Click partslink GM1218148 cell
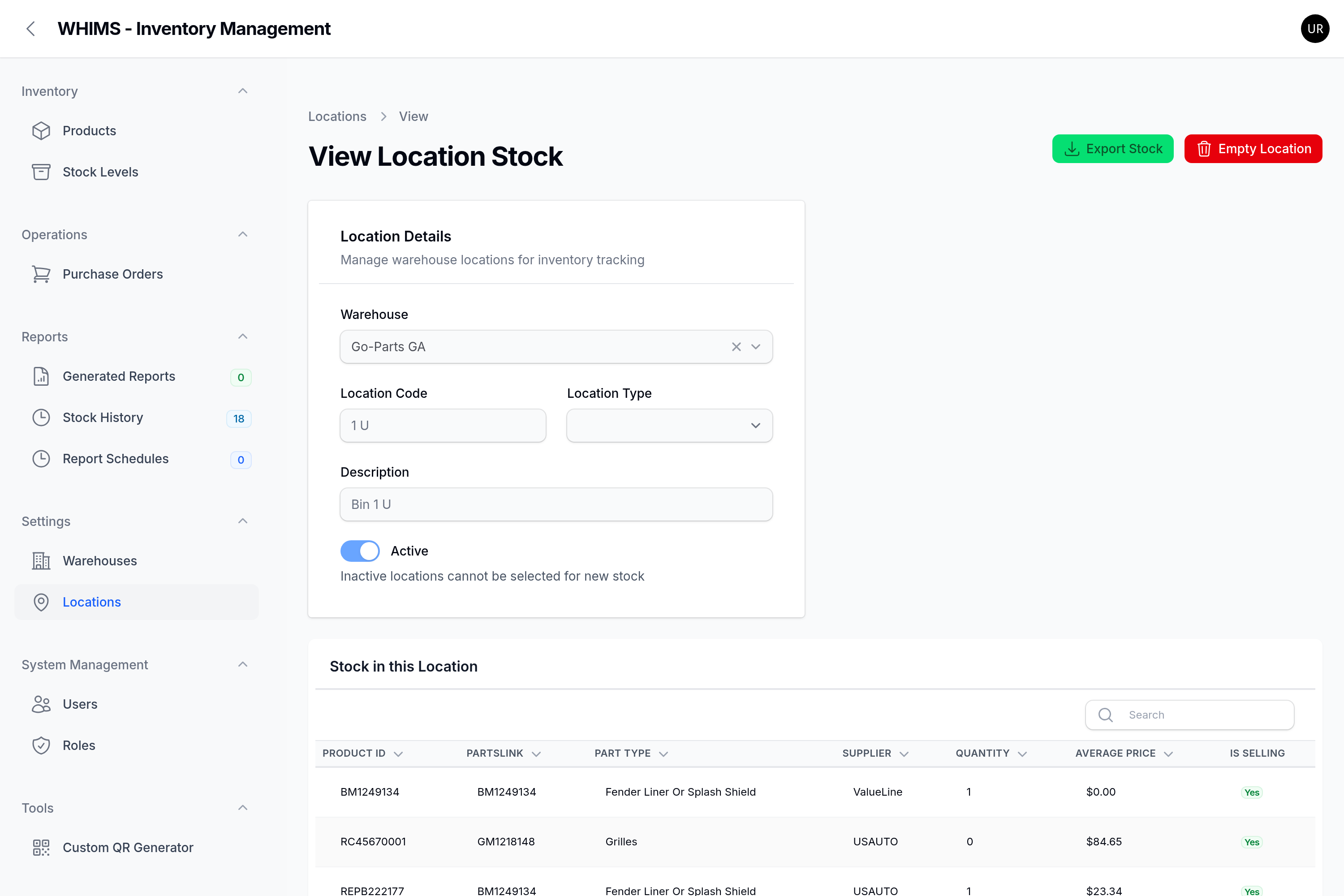The image size is (1344, 896). (506, 842)
